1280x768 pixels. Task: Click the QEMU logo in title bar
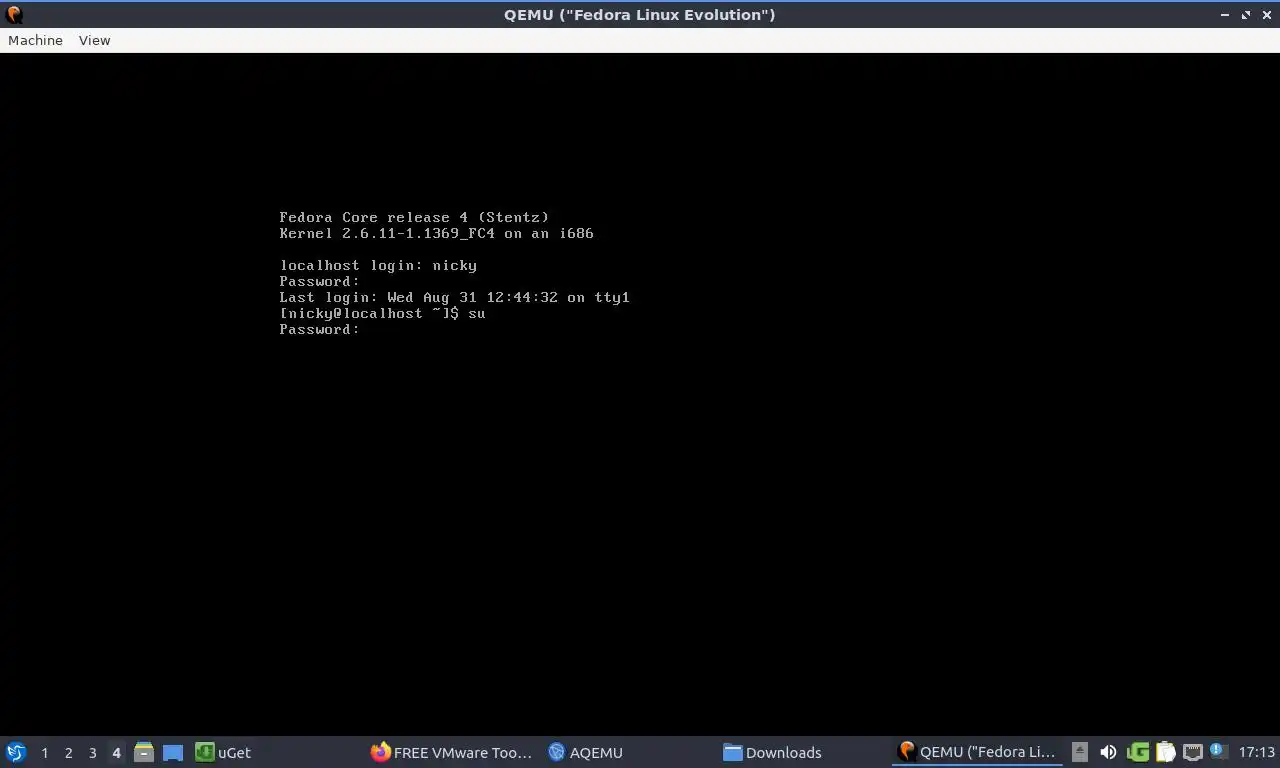[x=13, y=15]
